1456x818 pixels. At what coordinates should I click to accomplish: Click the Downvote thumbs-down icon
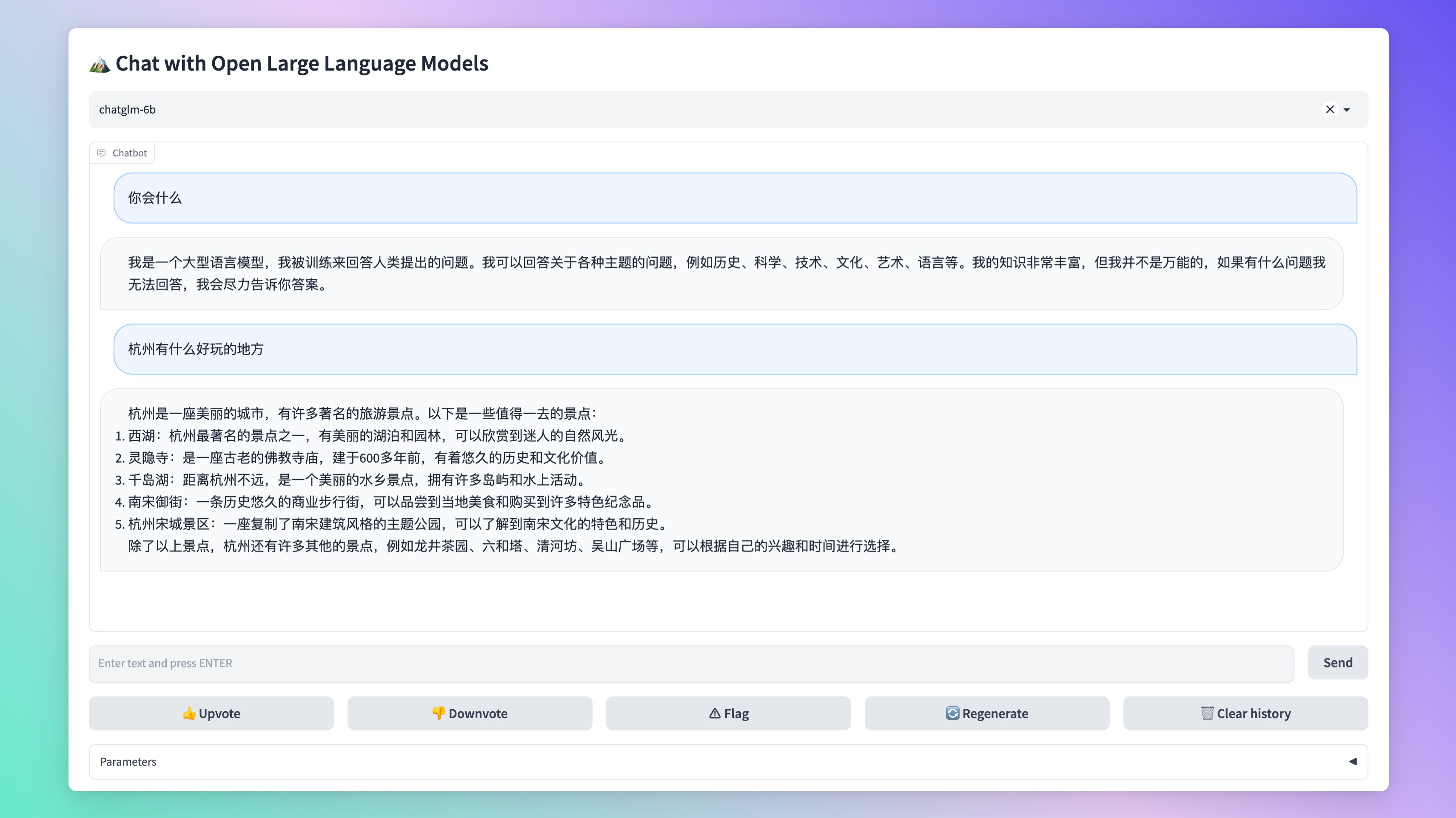point(439,713)
